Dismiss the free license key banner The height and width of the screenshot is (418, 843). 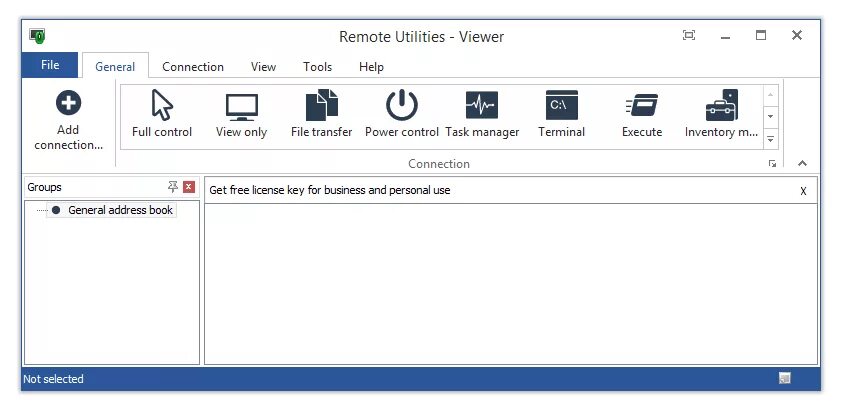803,191
